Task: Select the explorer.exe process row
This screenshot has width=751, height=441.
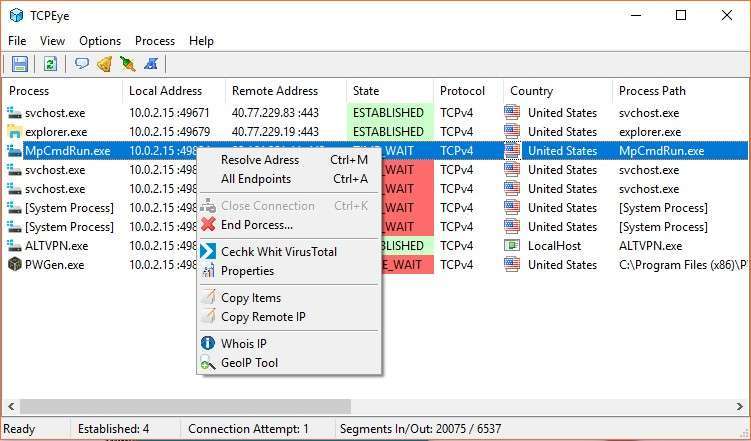Action: click(376, 132)
